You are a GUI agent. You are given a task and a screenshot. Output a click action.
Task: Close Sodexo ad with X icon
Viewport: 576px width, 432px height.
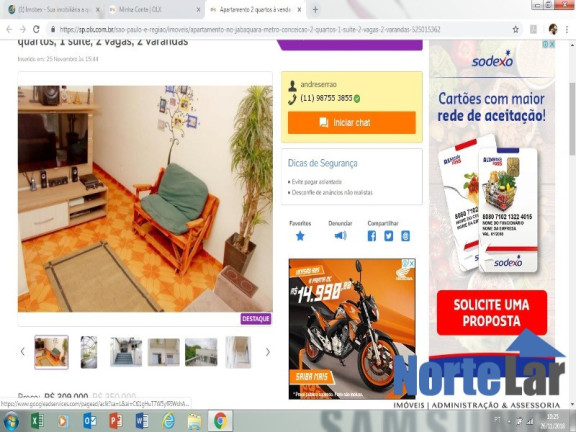click(x=552, y=44)
